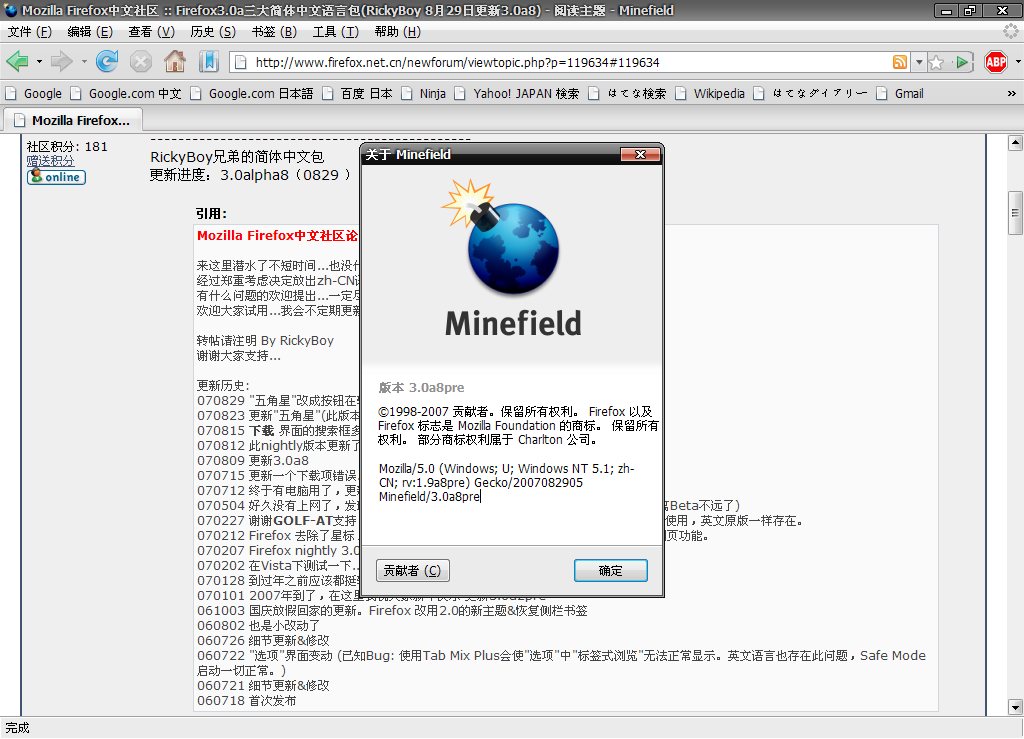Open the 百度 日本 bookmark
This screenshot has width=1024, height=739.
[358, 93]
